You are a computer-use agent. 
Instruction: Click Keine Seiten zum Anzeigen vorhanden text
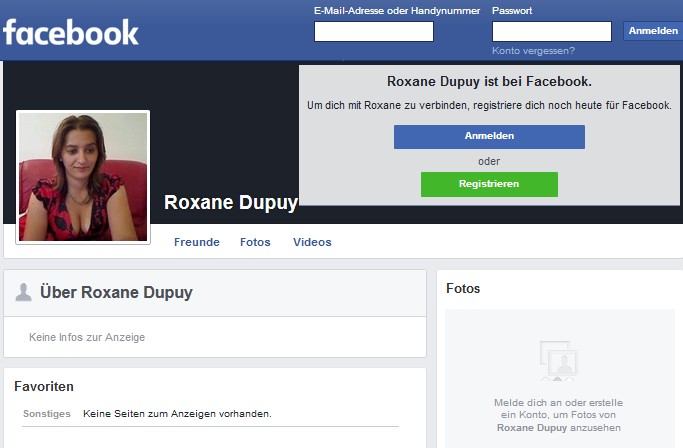click(177, 414)
